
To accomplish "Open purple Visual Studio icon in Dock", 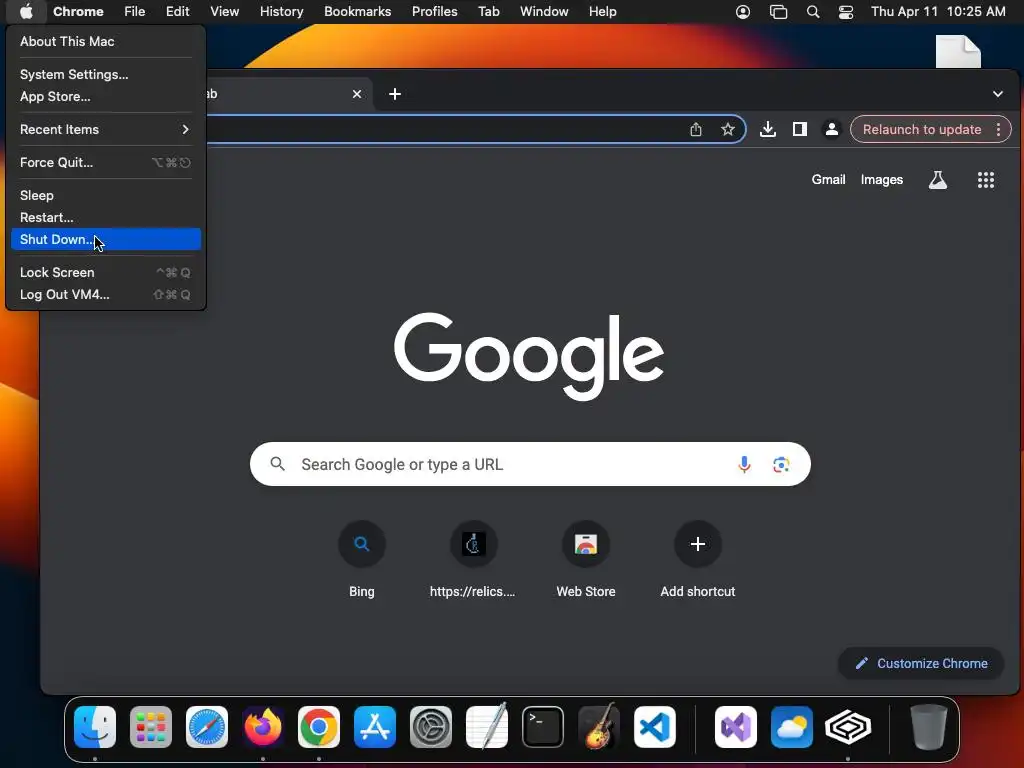I will point(736,727).
